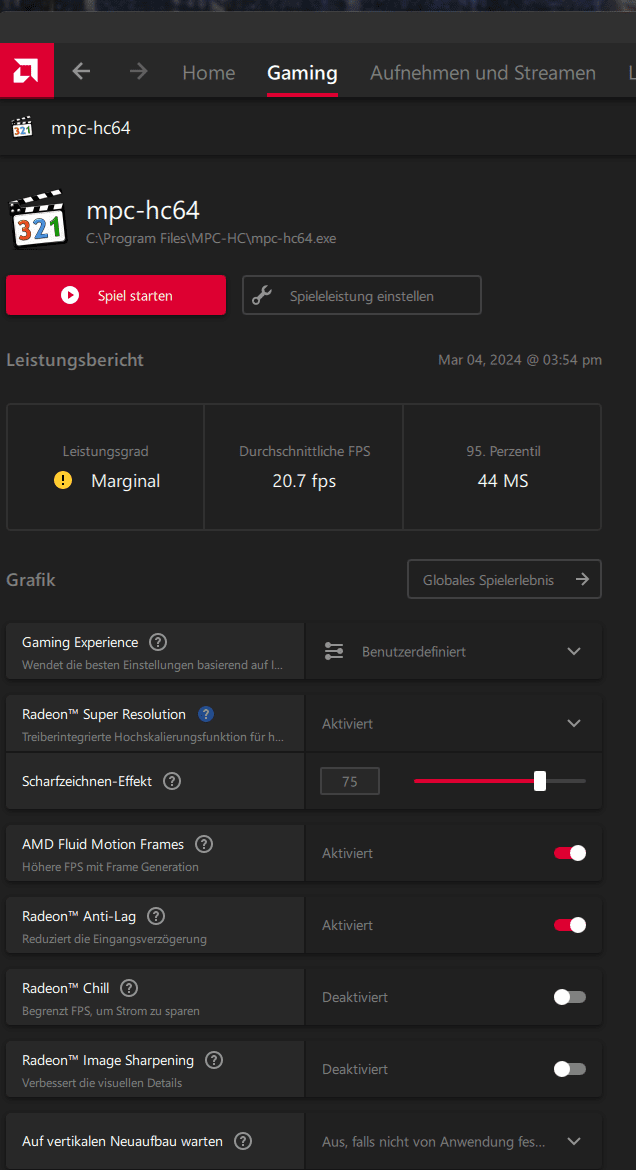Click blue help icon for Radeon Super Resolution
Screen dimensions: 636x1170
(206, 714)
